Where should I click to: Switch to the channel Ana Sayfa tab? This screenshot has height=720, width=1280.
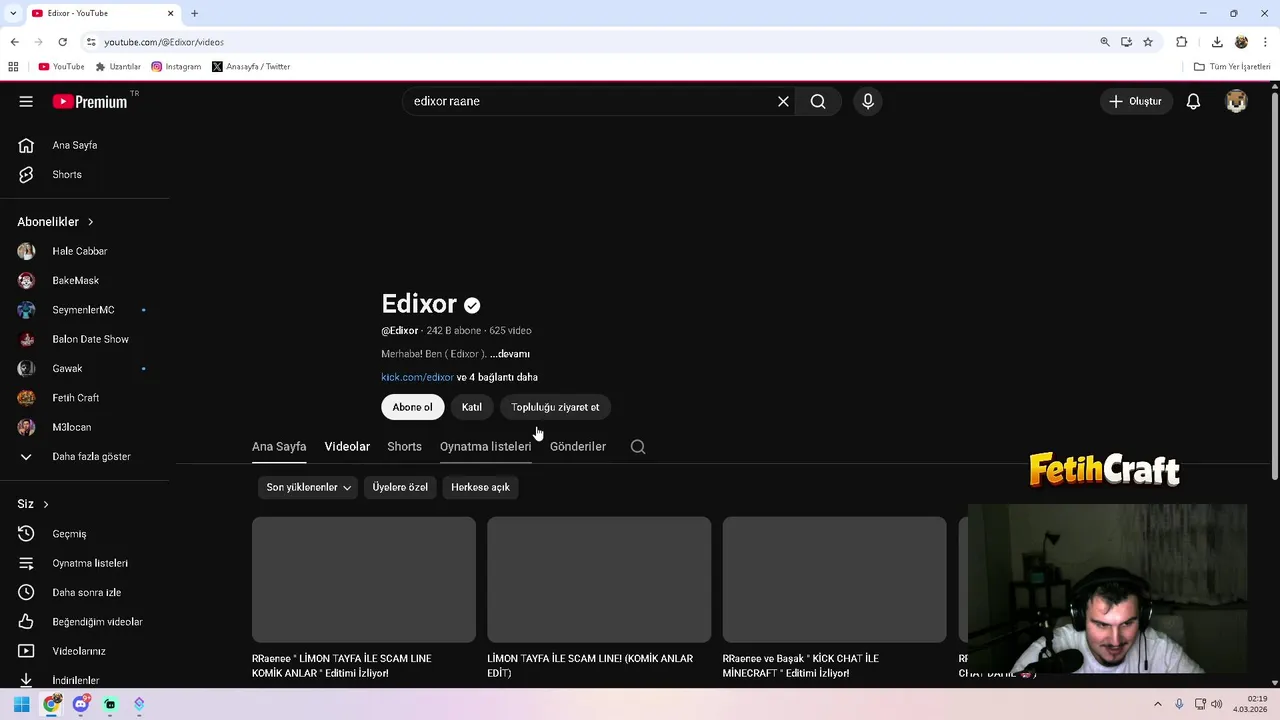(x=279, y=446)
